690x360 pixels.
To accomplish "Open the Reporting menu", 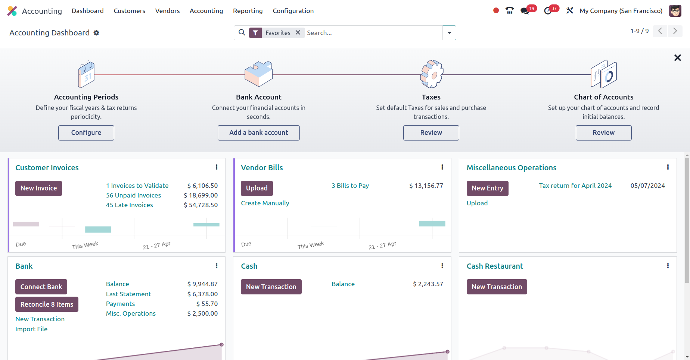I will [248, 11].
